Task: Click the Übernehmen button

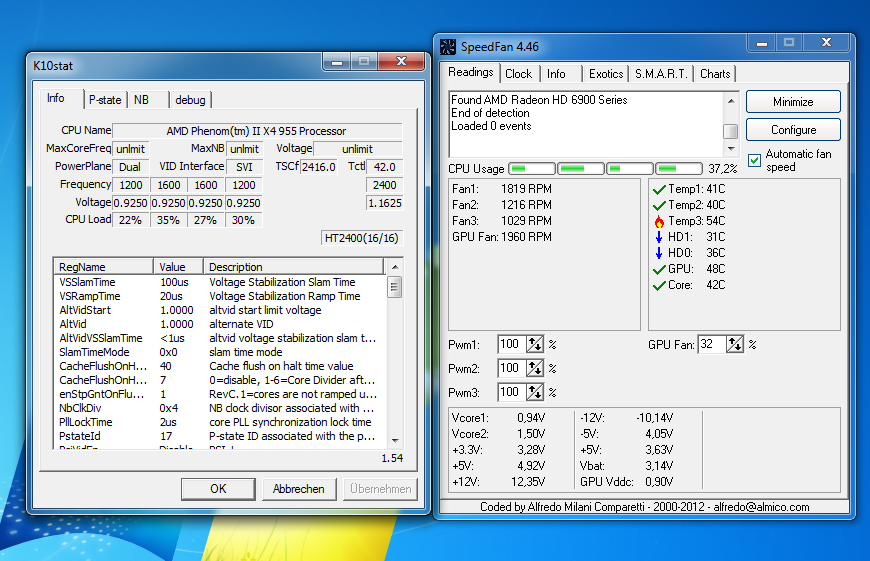Action: (380, 489)
